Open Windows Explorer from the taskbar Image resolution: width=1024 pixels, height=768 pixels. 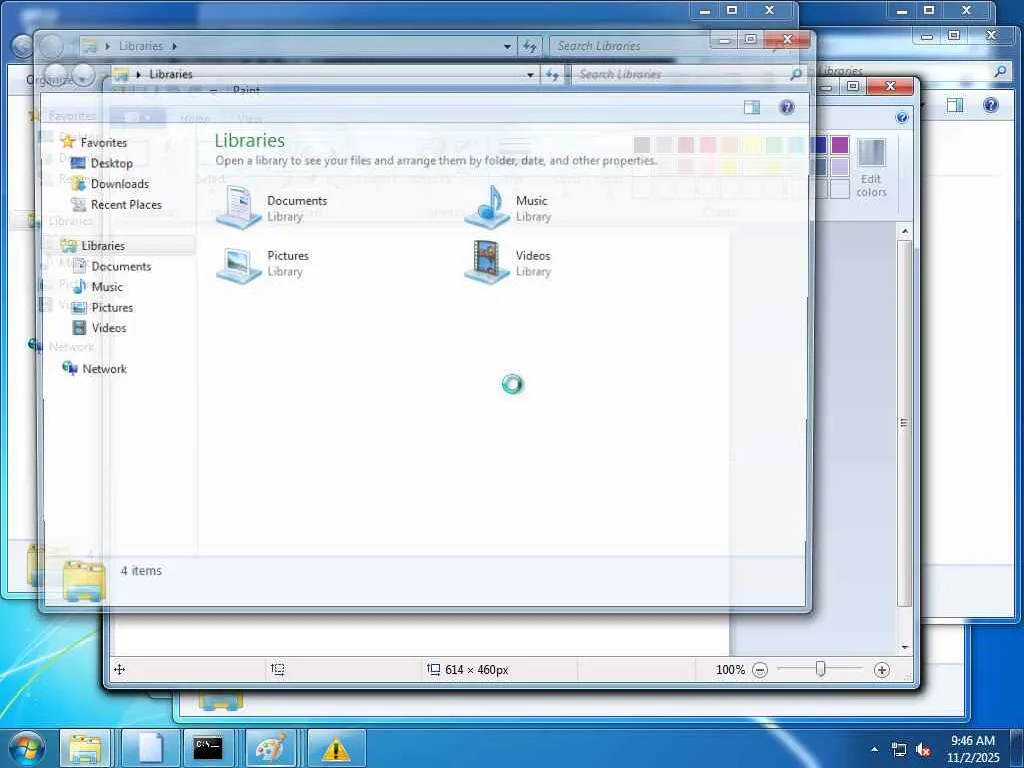86,748
